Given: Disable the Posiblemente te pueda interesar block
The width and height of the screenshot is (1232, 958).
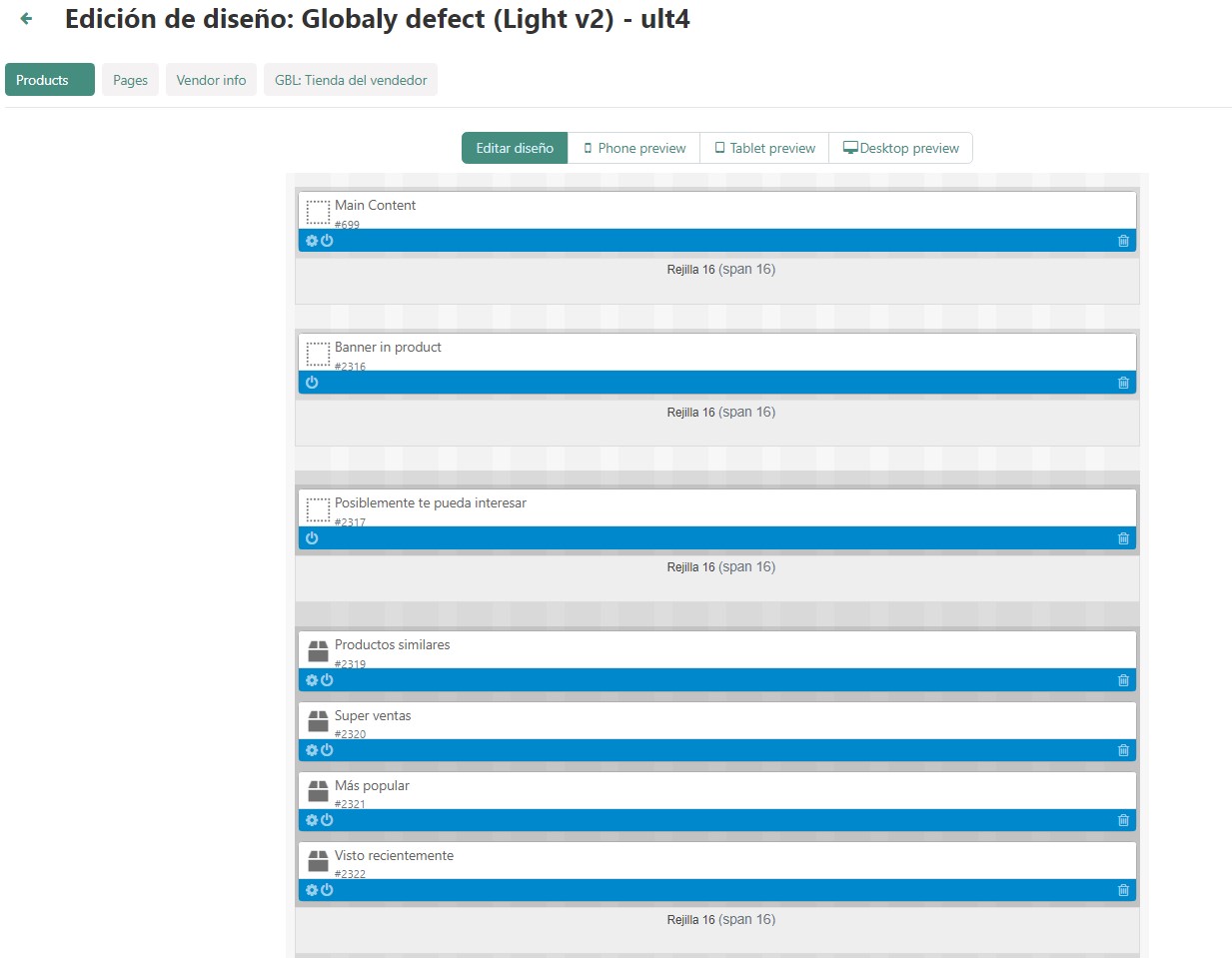Looking at the screenshot, I should (x=312, y=538).
